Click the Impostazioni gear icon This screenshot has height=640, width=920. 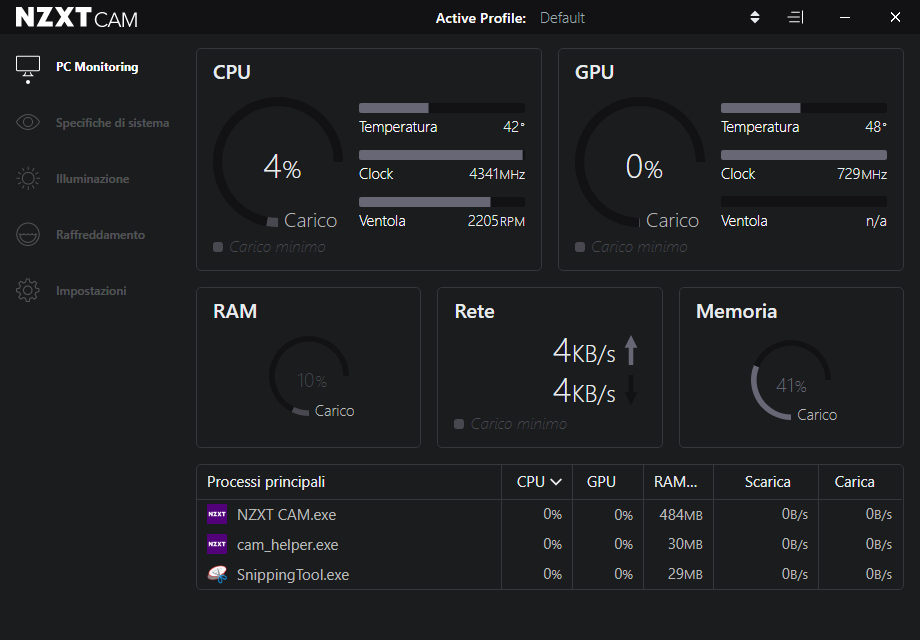tap(28, 291)
